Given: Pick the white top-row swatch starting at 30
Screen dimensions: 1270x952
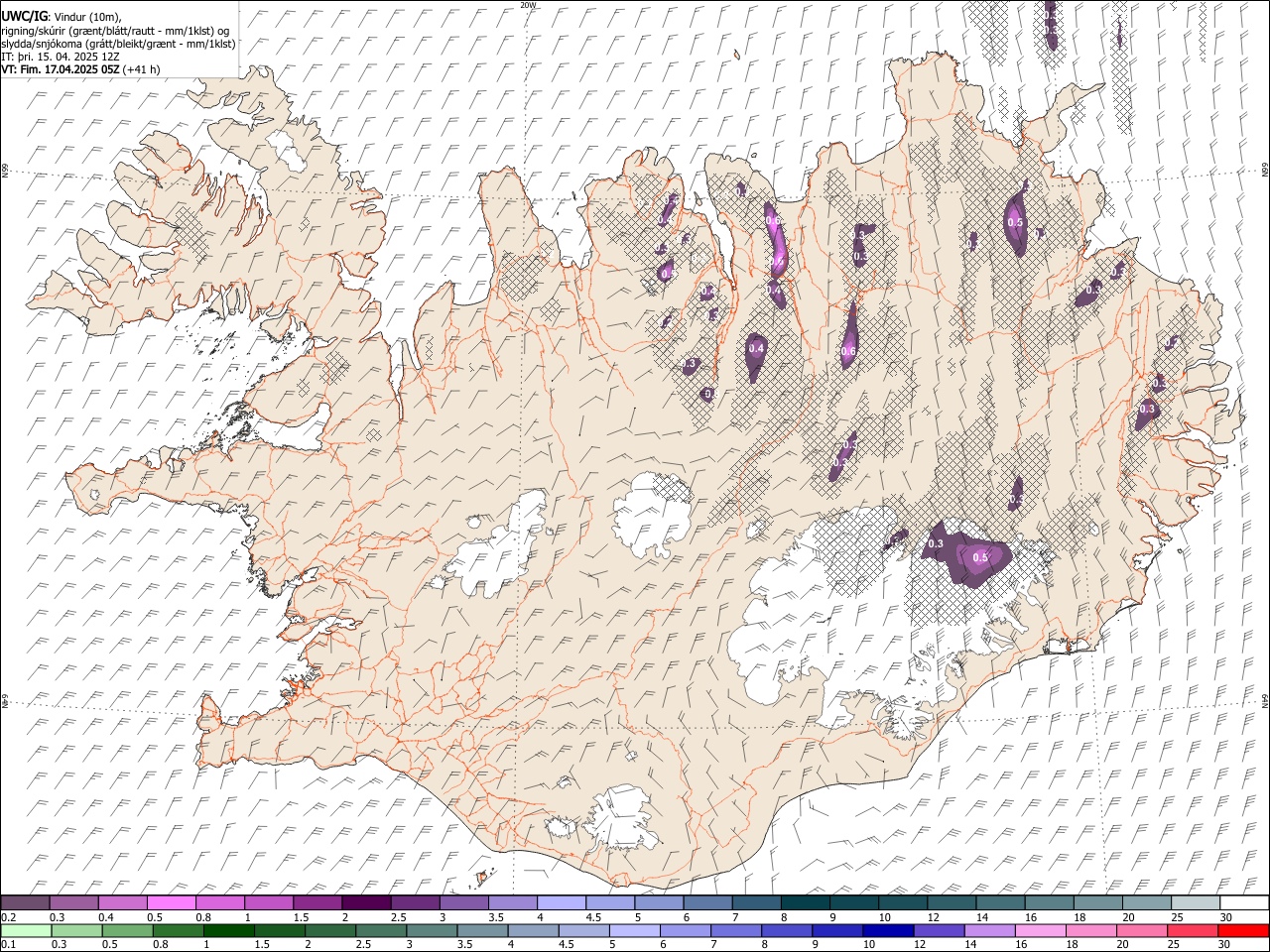Looking at the screenshot, I should (x=1243, y=902).
